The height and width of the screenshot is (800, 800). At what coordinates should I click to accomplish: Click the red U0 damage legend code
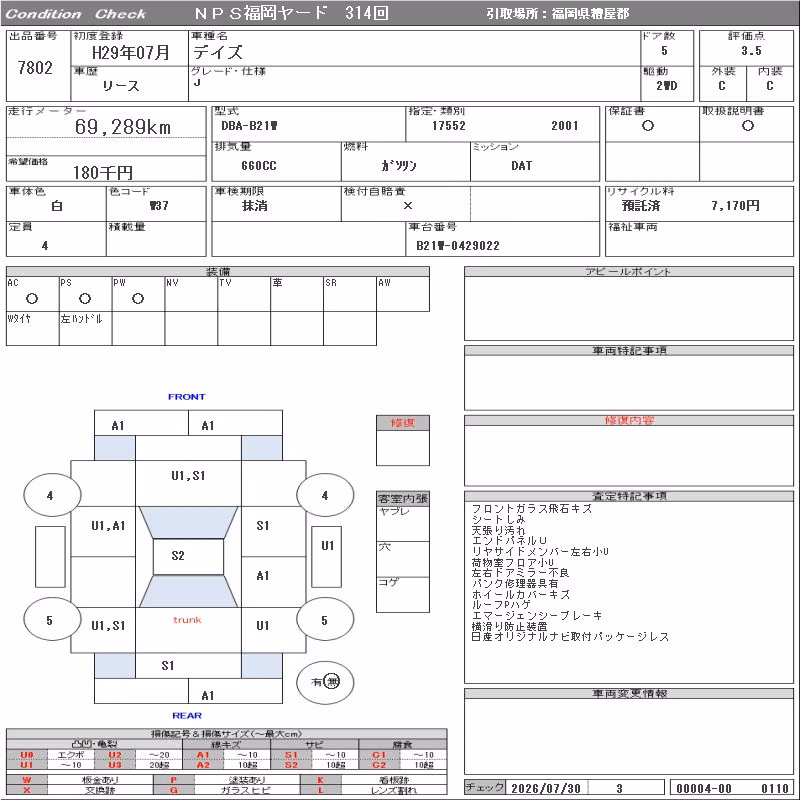27,755
